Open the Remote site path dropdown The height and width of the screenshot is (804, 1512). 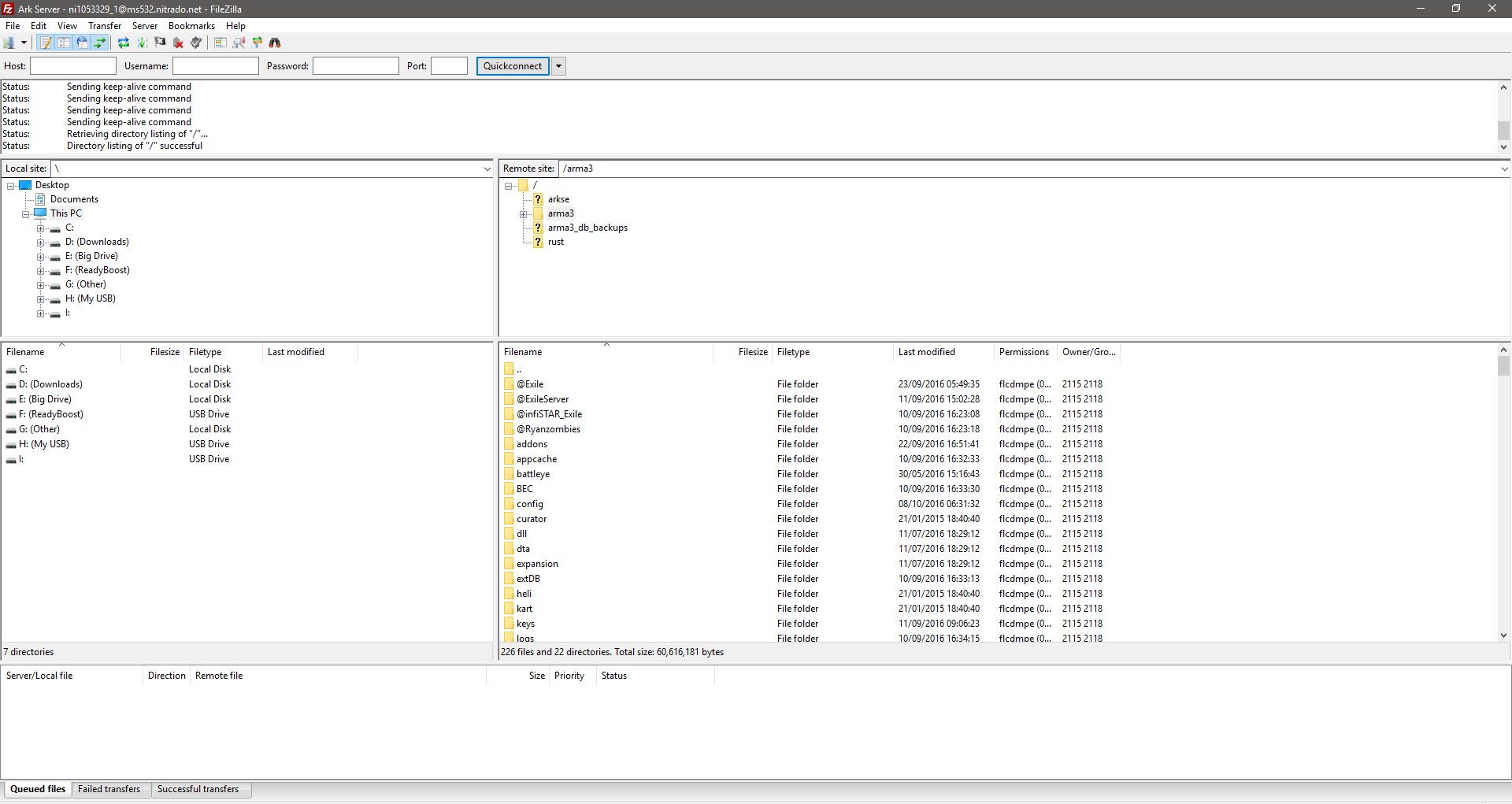1504,169
